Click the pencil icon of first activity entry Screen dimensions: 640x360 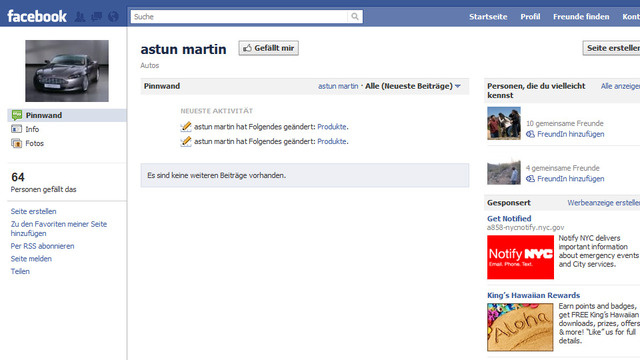[186, 127]
